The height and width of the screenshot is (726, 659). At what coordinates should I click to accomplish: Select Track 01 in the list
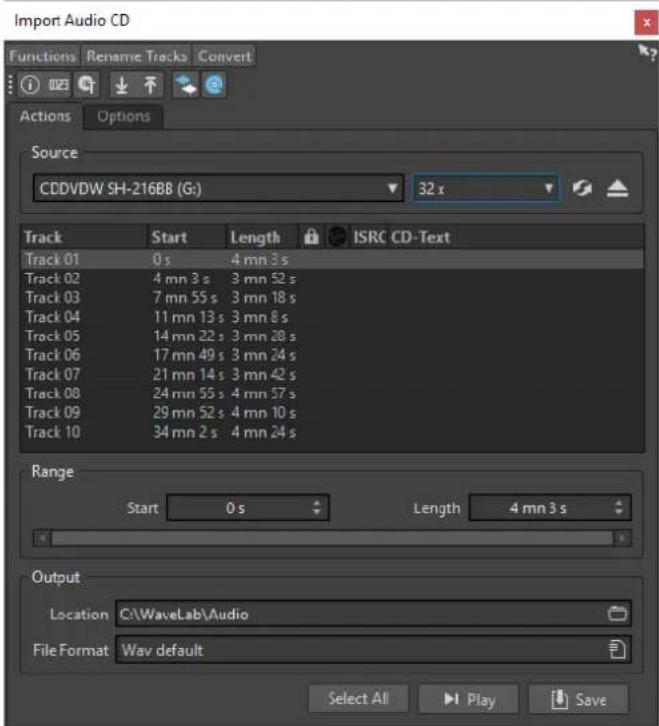(x=332, y=259)
